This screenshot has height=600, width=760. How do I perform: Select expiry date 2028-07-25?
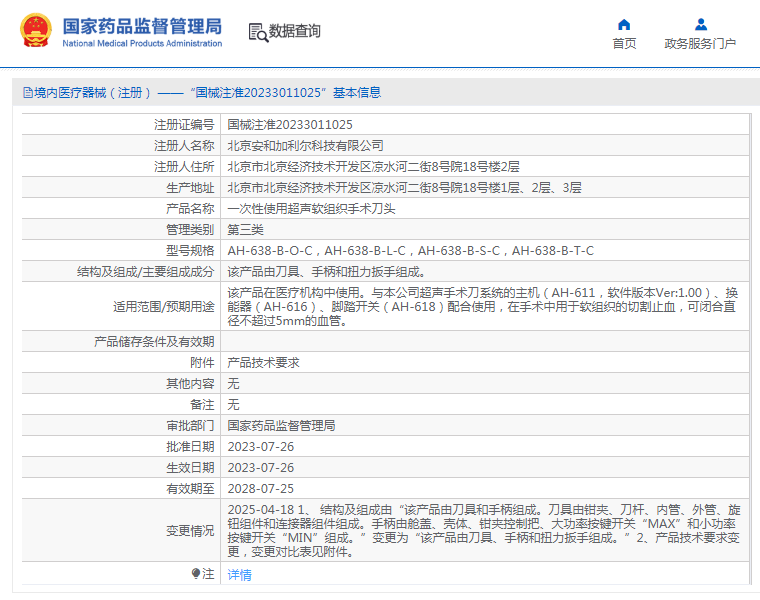coord(261,489)
